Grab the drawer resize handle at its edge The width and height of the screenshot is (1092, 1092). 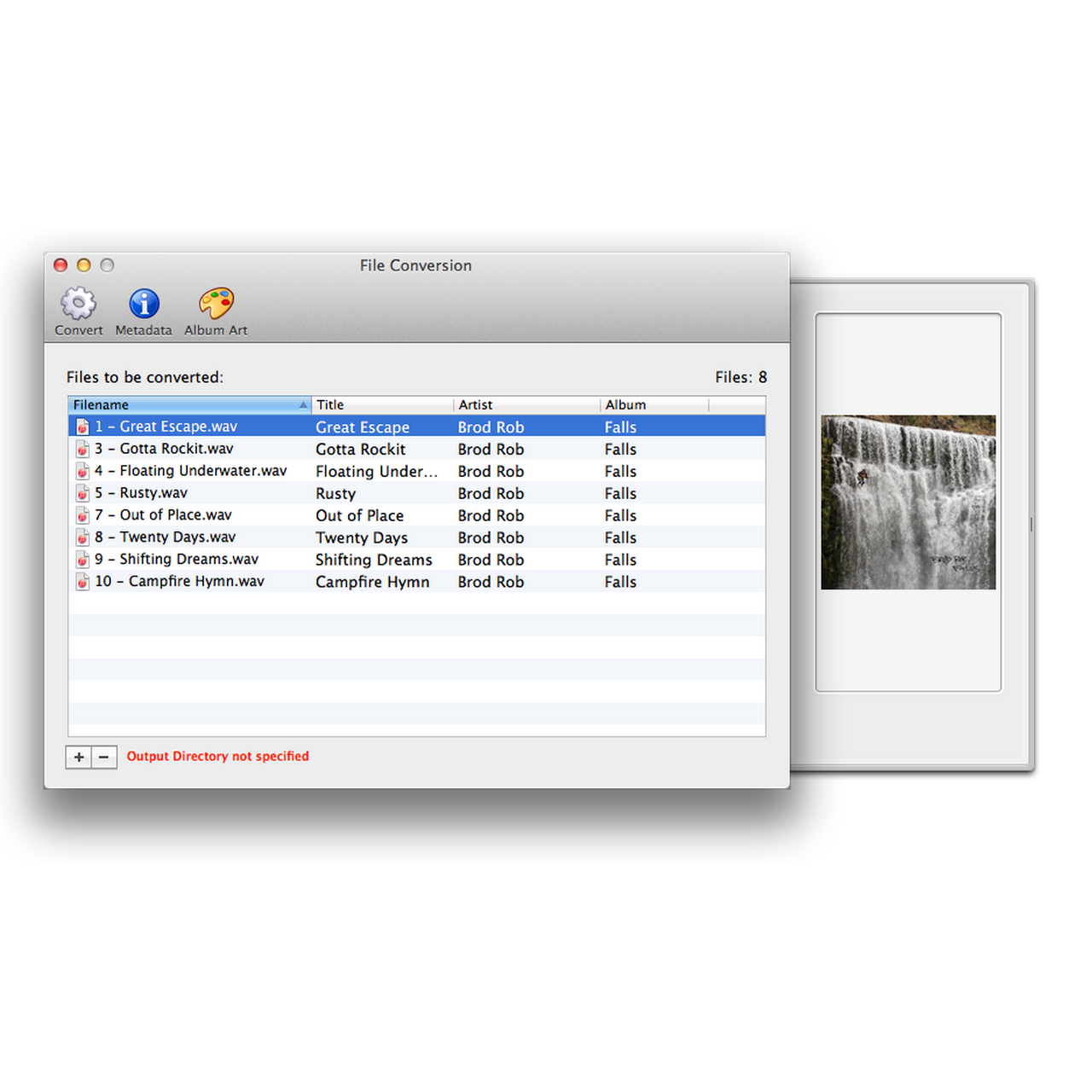1031,525
